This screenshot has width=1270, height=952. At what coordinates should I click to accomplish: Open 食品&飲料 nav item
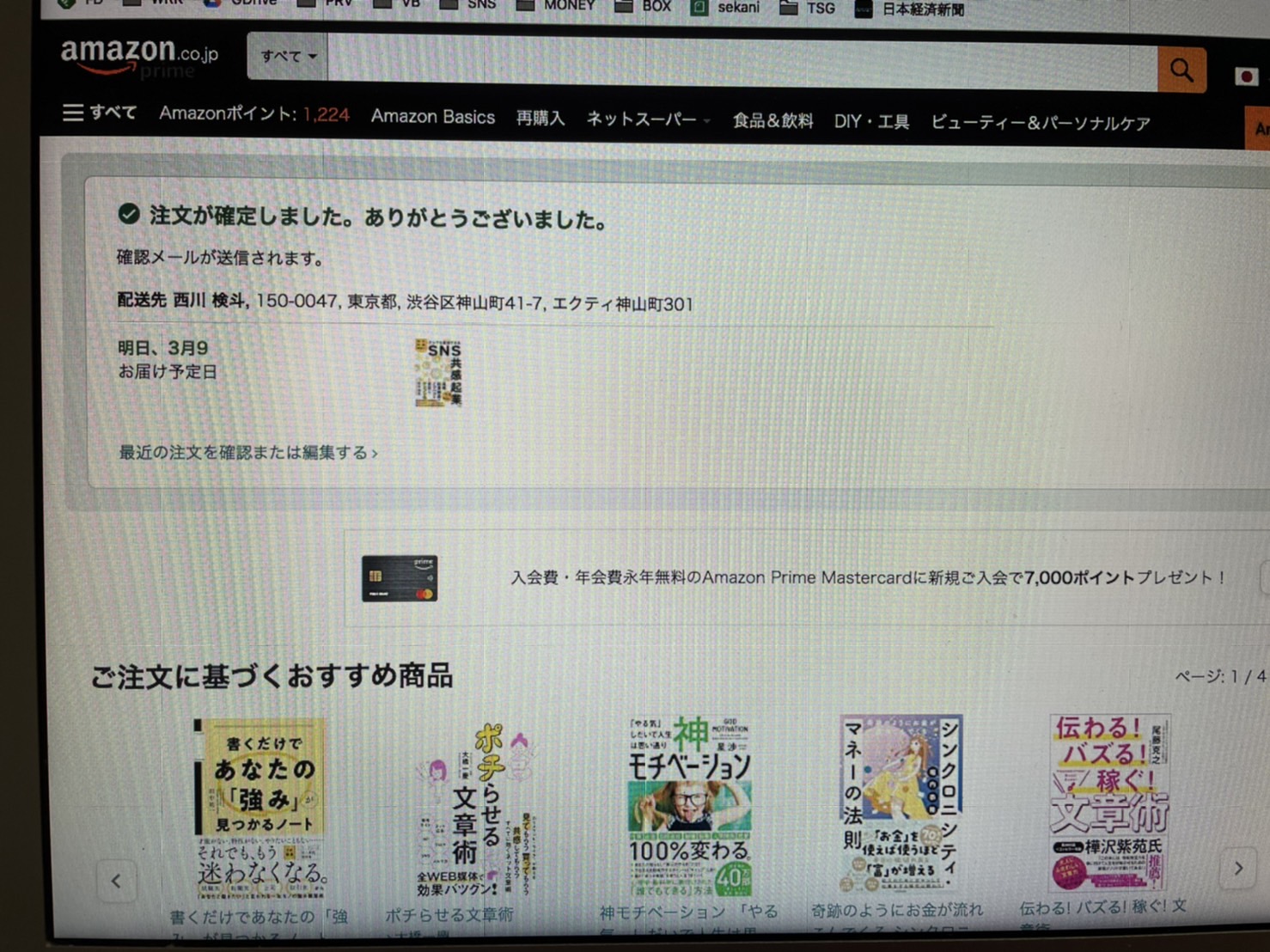772,121
